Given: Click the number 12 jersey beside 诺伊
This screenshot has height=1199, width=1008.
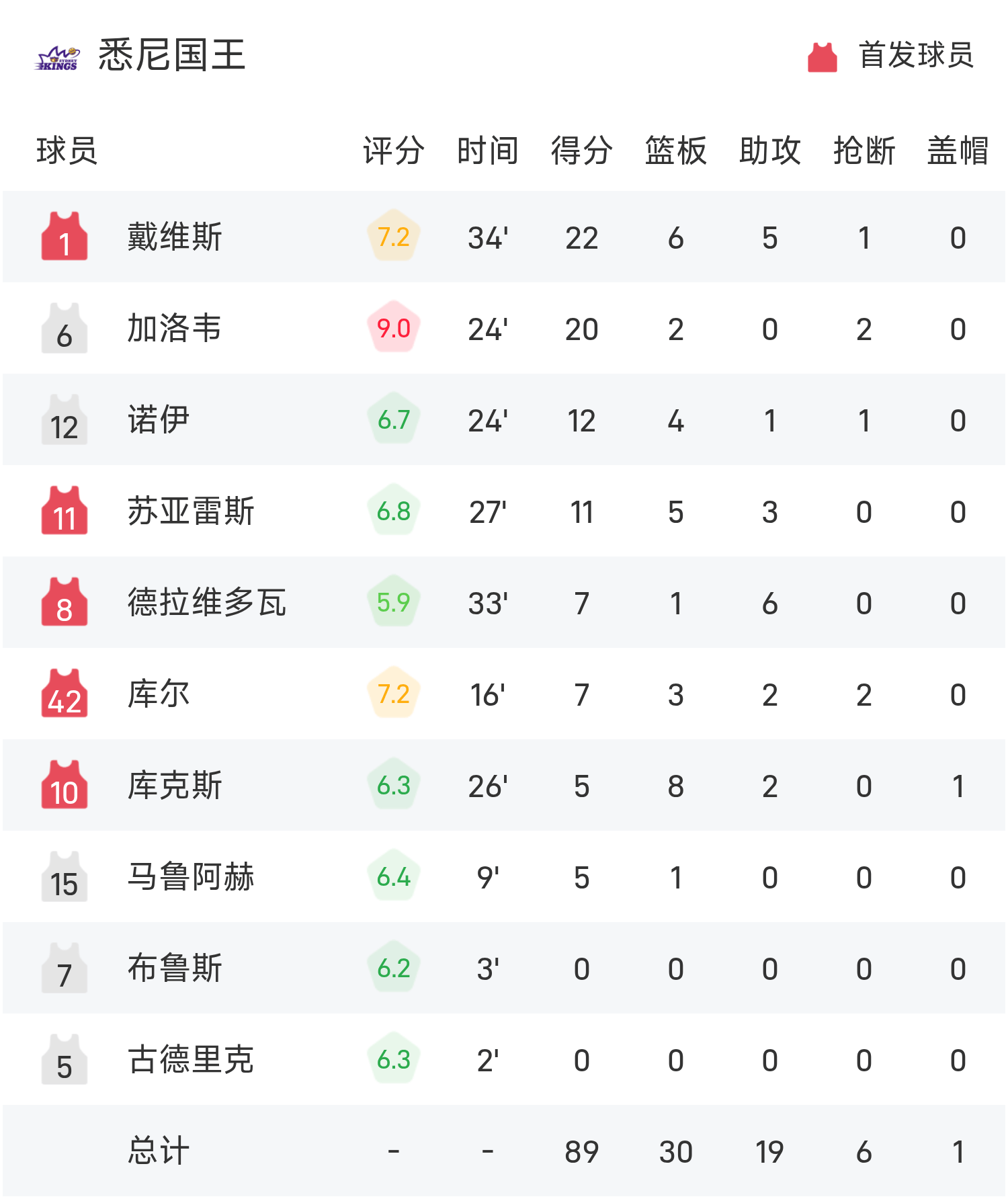Looking at the screenshot, I should pos(65,419).
